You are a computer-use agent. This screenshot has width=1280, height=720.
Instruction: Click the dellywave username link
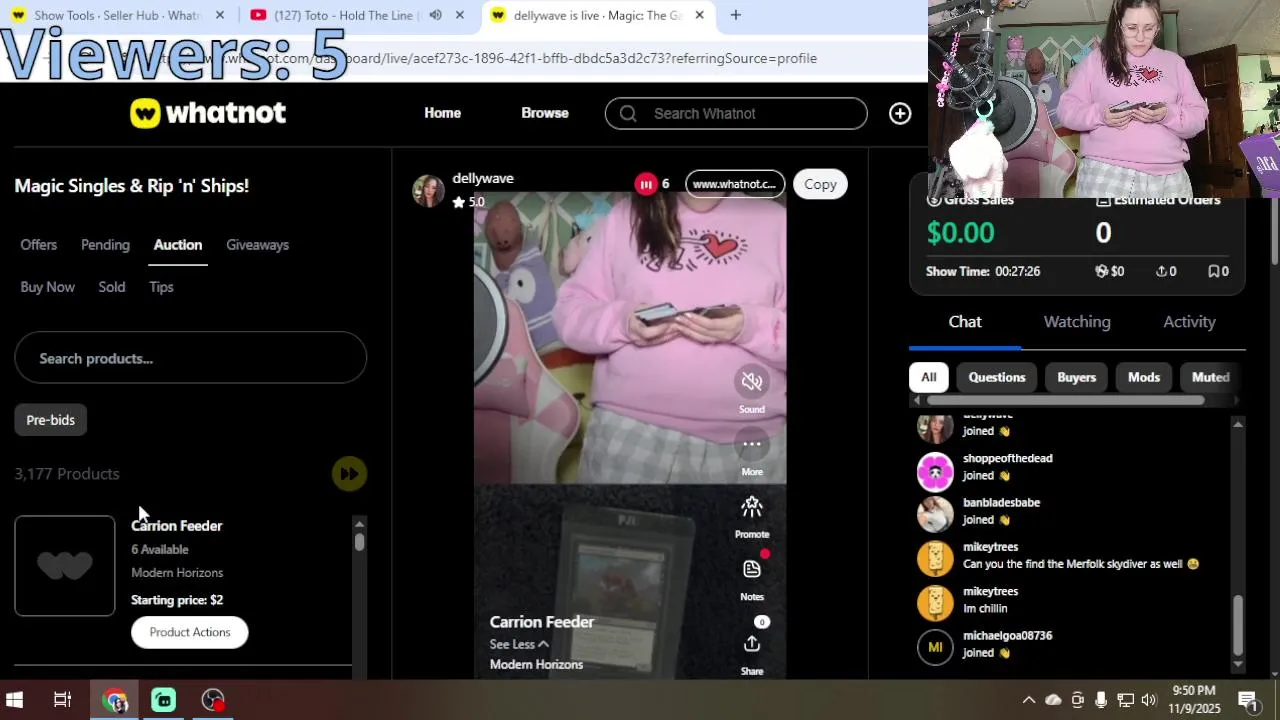point(483,178)
